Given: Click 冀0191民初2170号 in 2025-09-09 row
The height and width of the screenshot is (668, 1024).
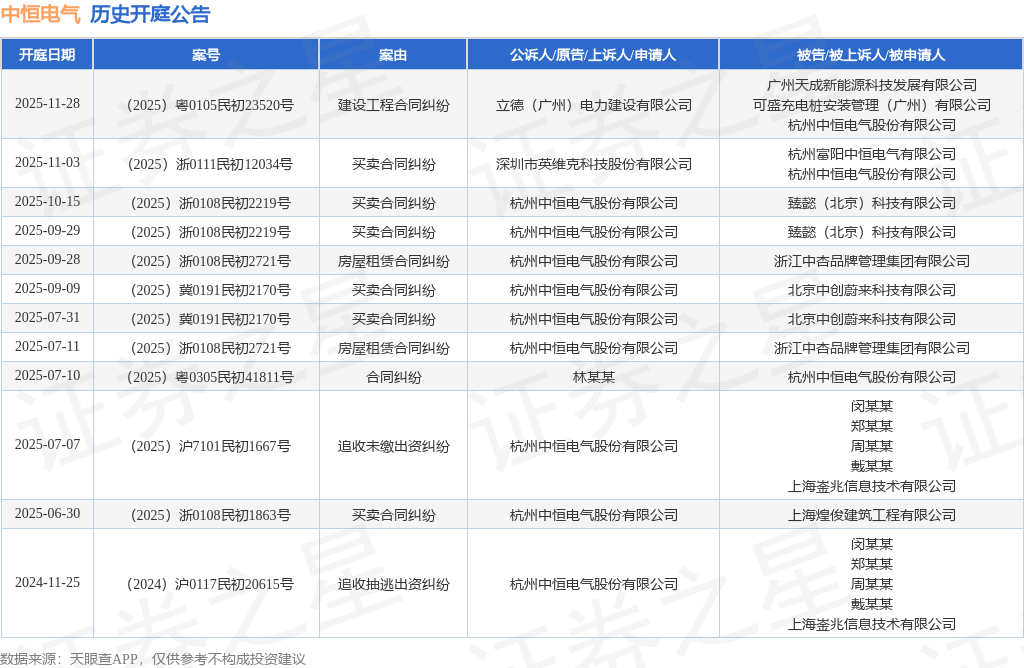Looking at the screenshot, I should tap(210, 290).
